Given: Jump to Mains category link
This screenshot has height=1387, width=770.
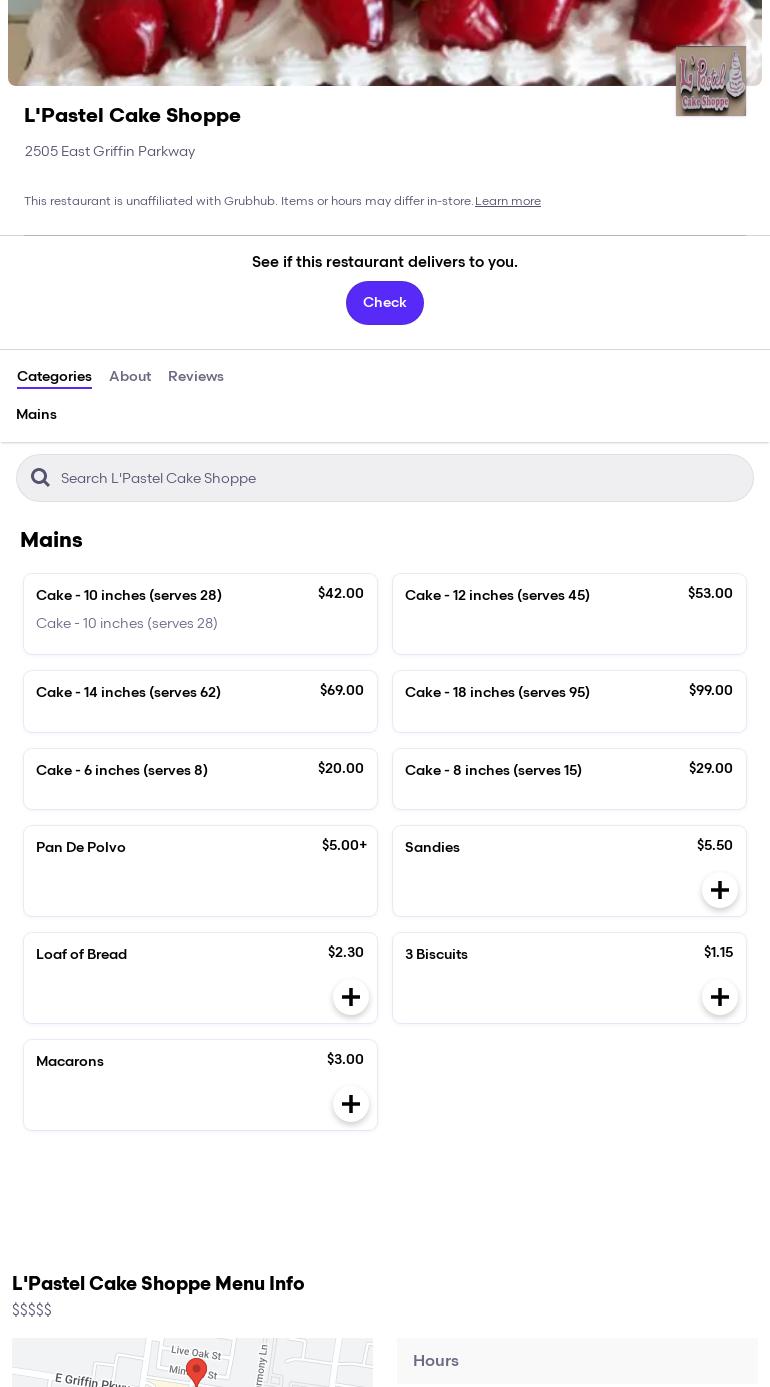Looking at the screenshot, I should (36, 415).
